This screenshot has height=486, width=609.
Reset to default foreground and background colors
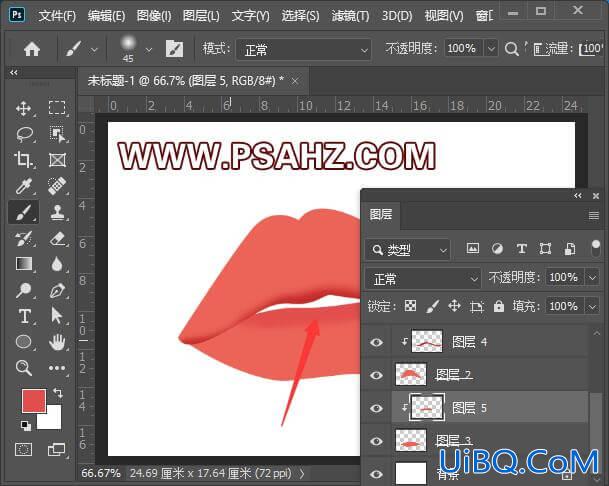pos(26,425)
